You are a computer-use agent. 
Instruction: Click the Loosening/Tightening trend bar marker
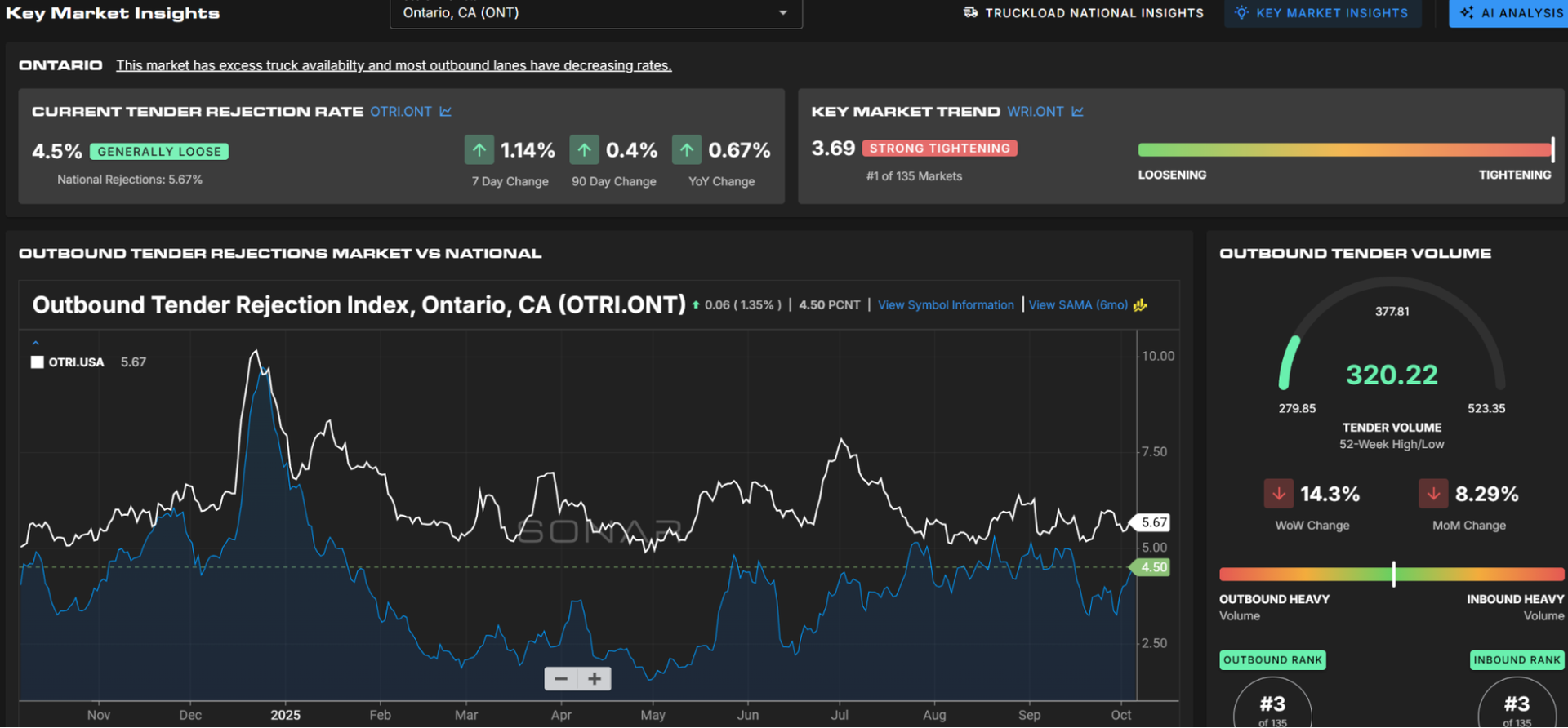coord(1552,149)
